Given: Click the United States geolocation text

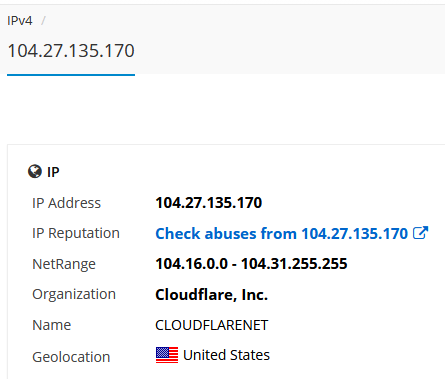Looking at the screenshot, I should coord(226,355).
